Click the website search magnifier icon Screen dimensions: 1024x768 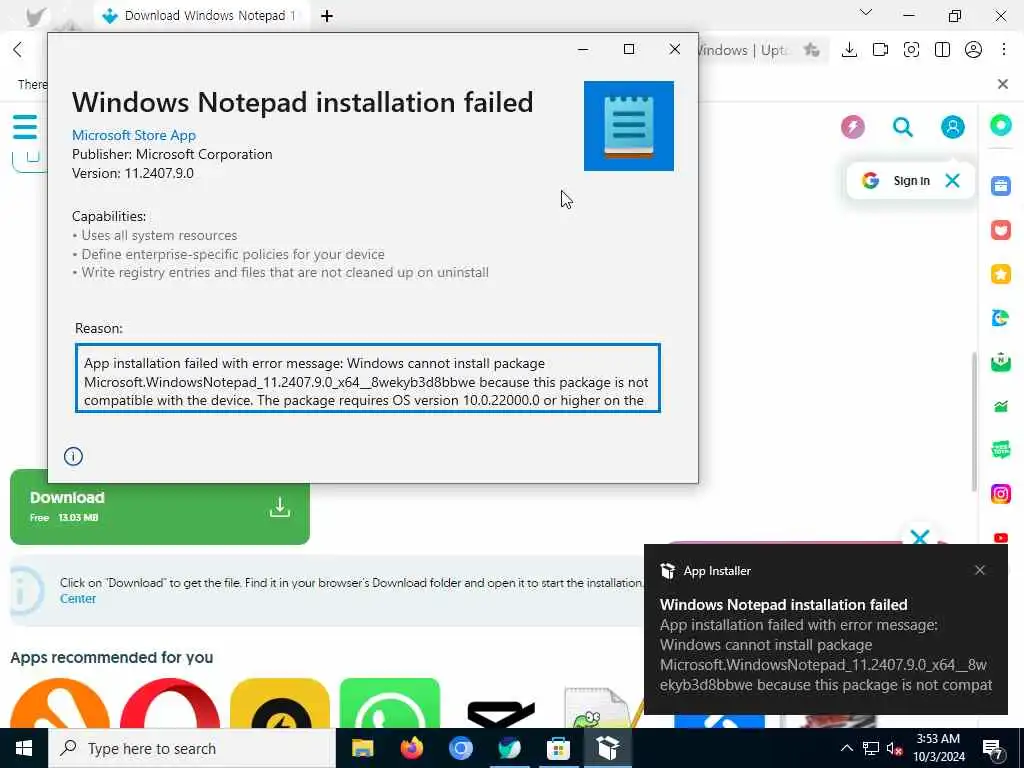pyautogui.click(x=903, y=127)
